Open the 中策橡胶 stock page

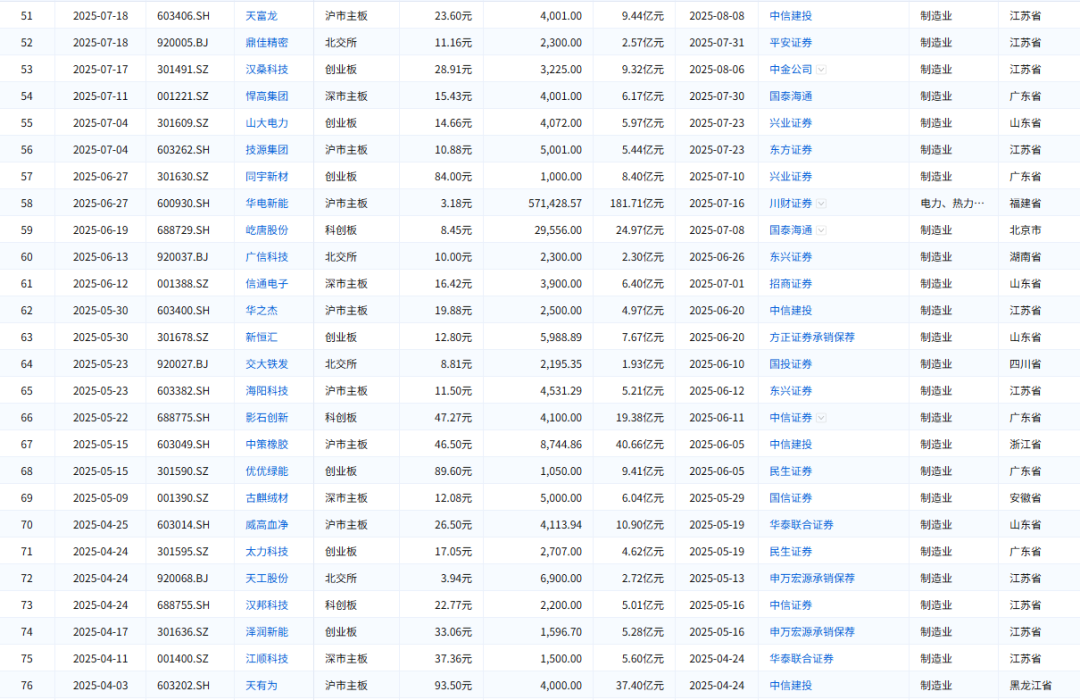[266, 444]
